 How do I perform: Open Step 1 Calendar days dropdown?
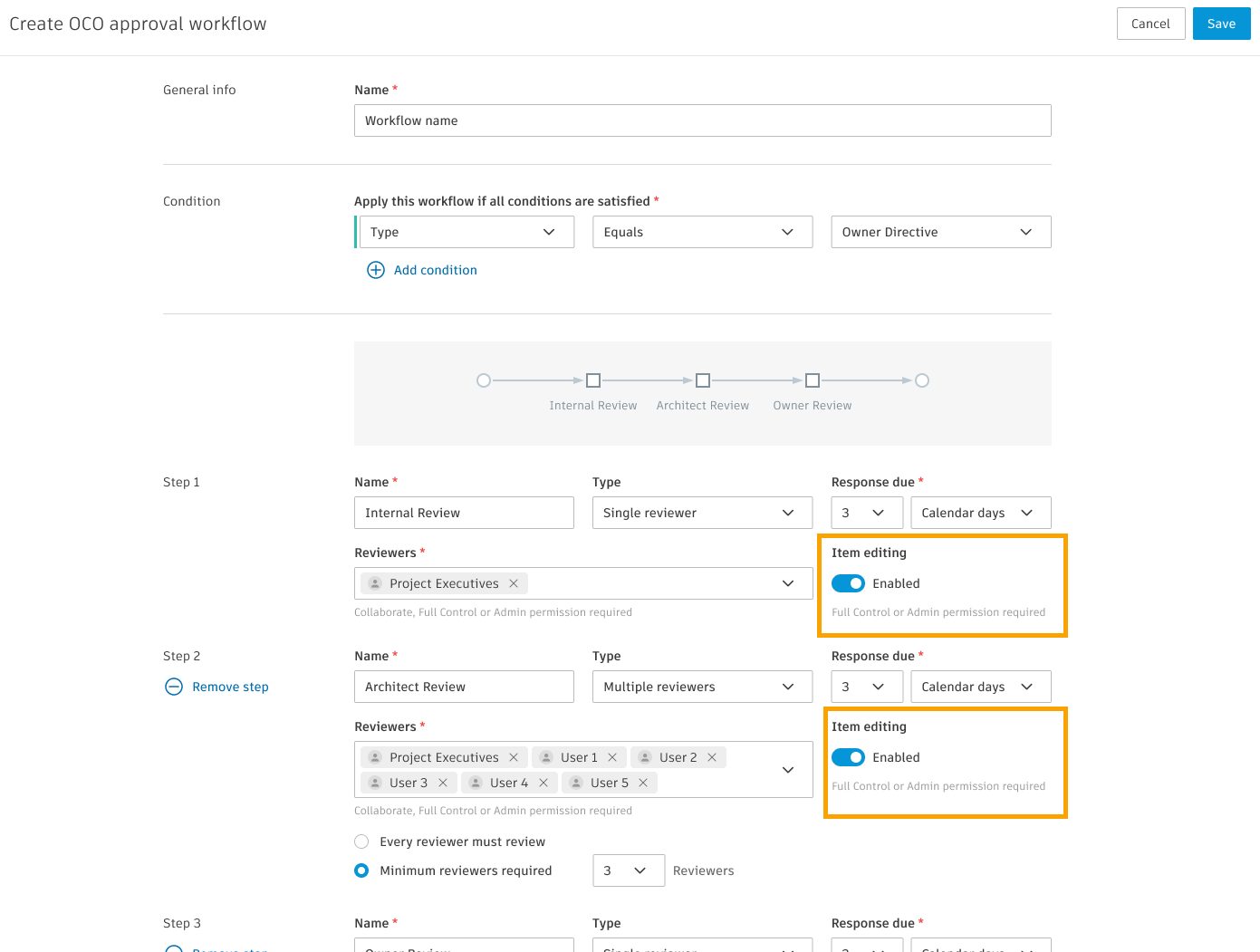click(981, 513)
